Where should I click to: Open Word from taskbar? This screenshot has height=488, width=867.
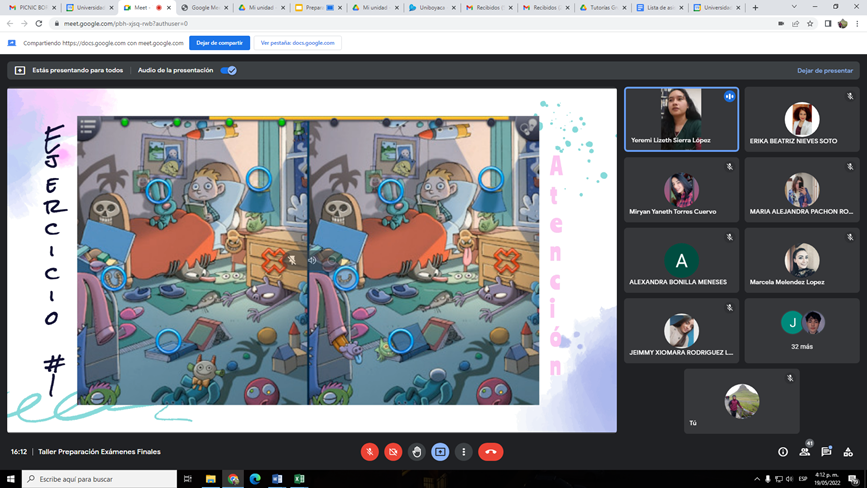(277, 479)
